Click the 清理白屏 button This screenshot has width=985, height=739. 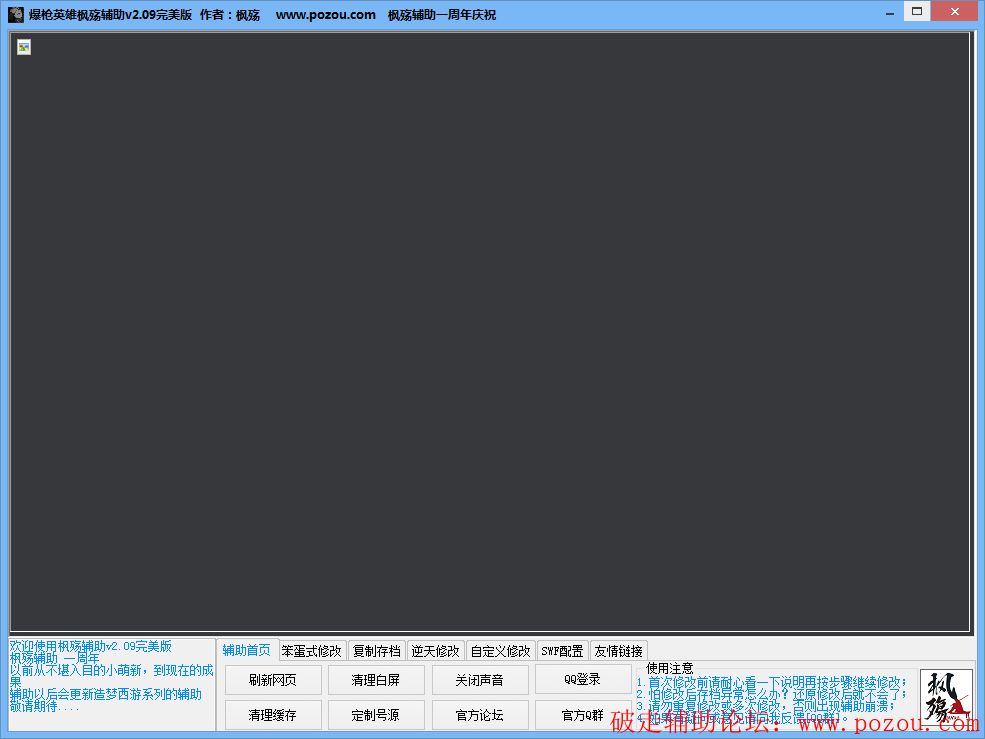pos(376,680)
